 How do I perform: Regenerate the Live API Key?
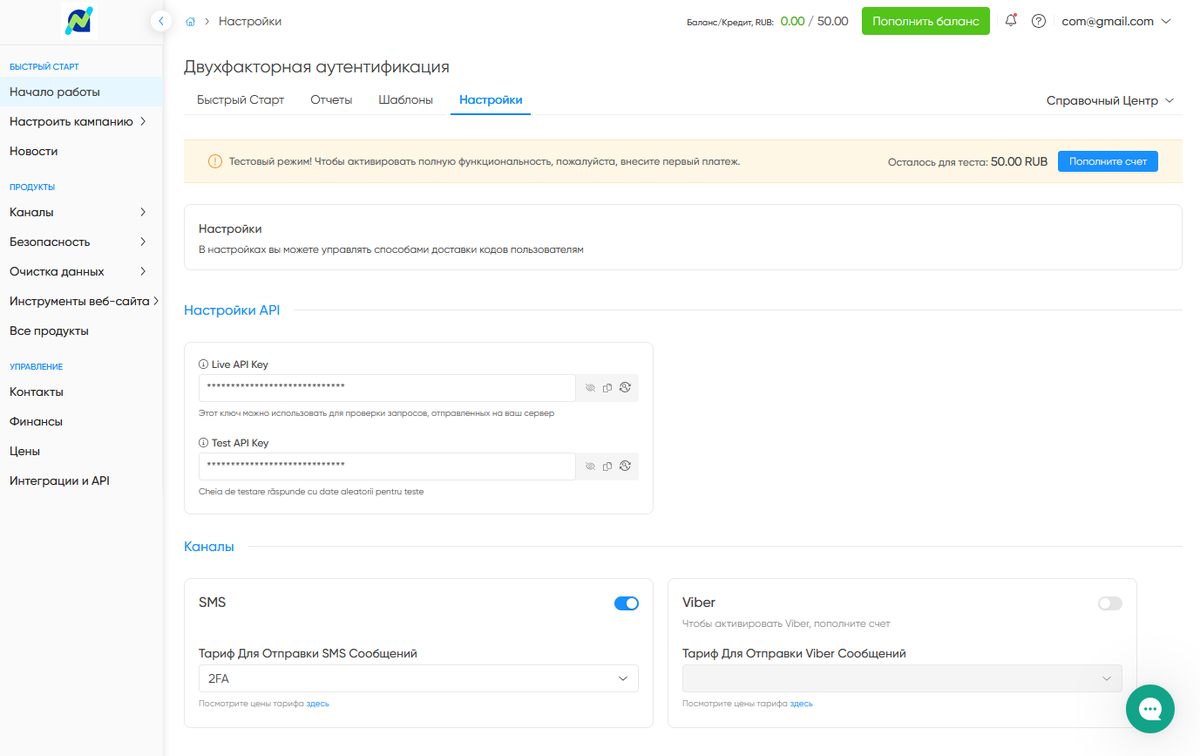624,387
